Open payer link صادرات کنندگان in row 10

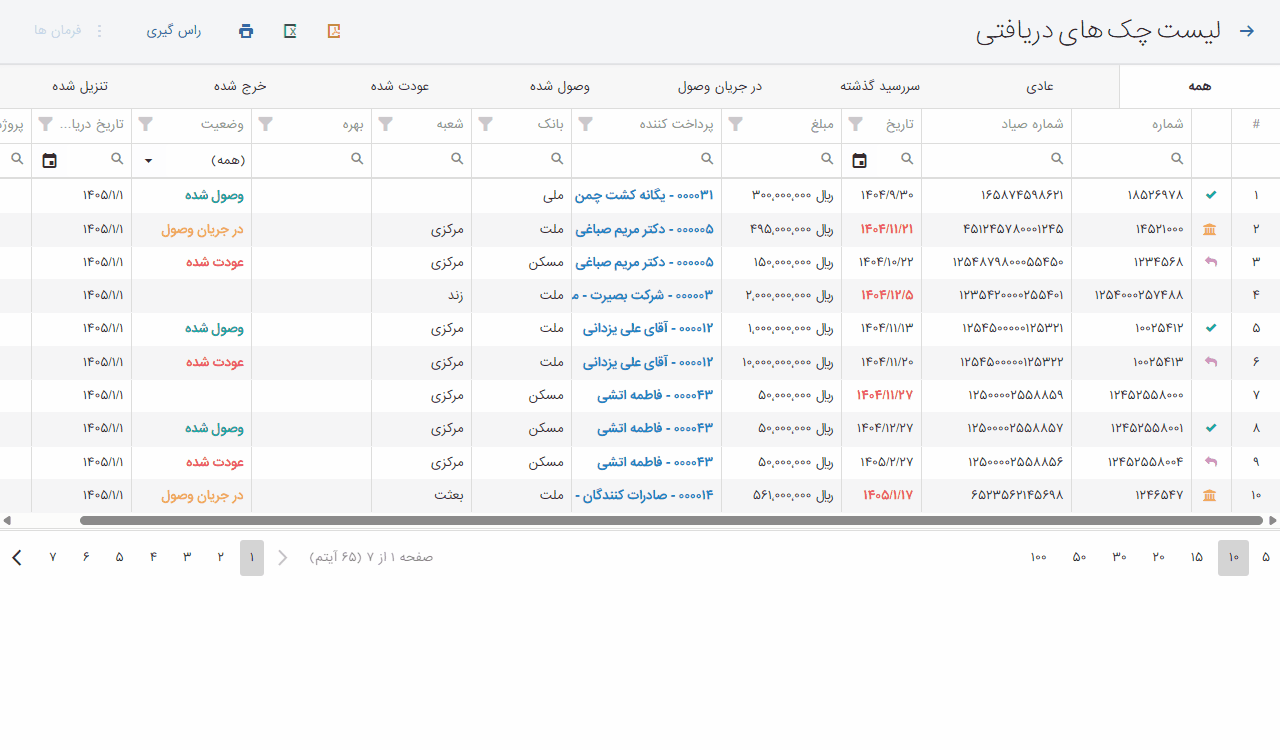click(644, 495)
